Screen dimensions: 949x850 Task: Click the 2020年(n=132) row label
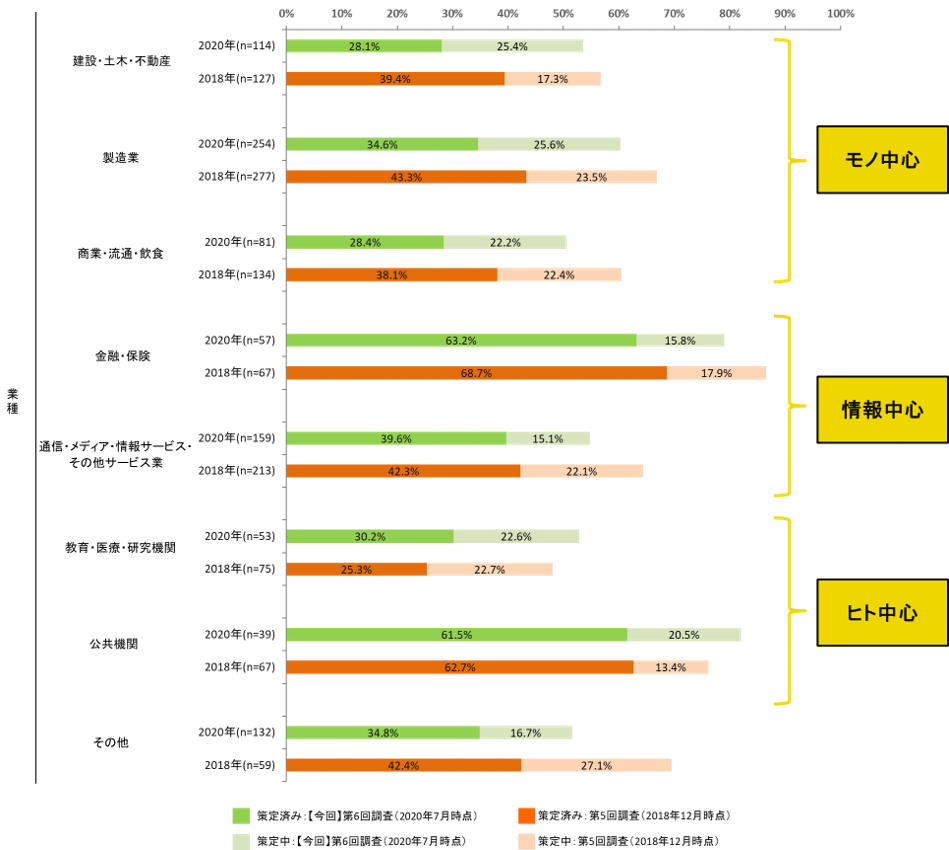[x=237, y=733]
